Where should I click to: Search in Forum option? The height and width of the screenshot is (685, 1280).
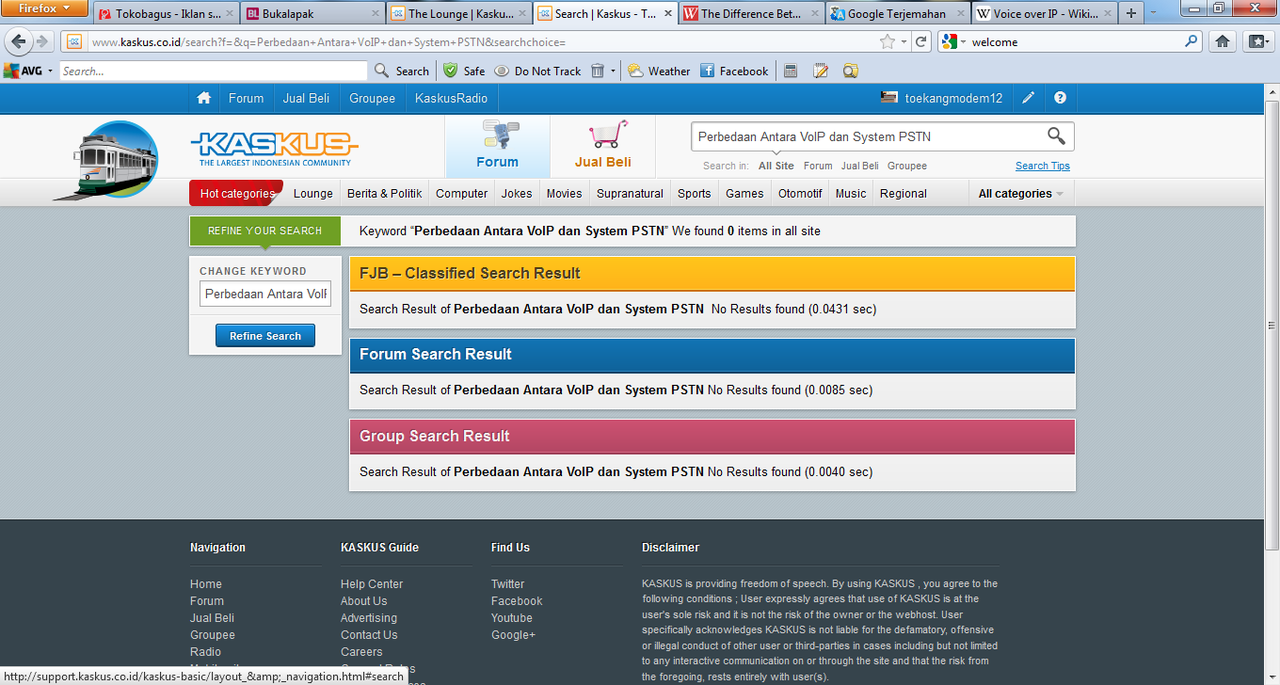818,166
